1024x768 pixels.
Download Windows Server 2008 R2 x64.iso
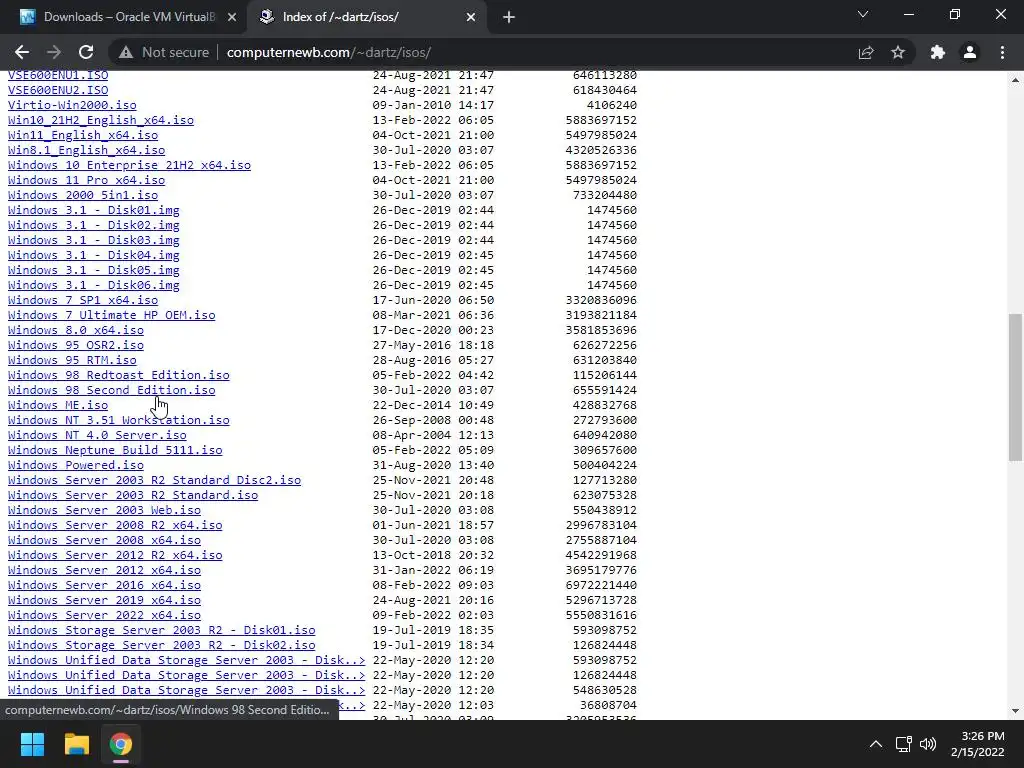pos(115,526)
